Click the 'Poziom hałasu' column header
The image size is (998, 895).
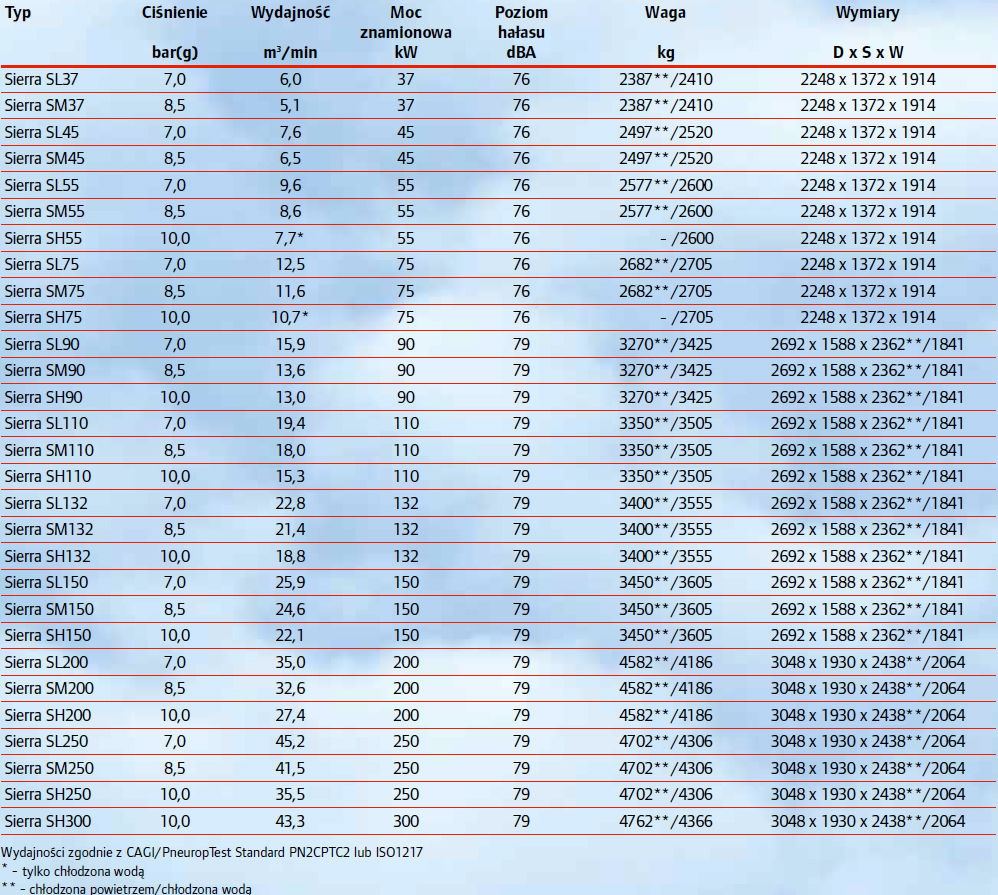pyautogui.click(x=521, y=22)
